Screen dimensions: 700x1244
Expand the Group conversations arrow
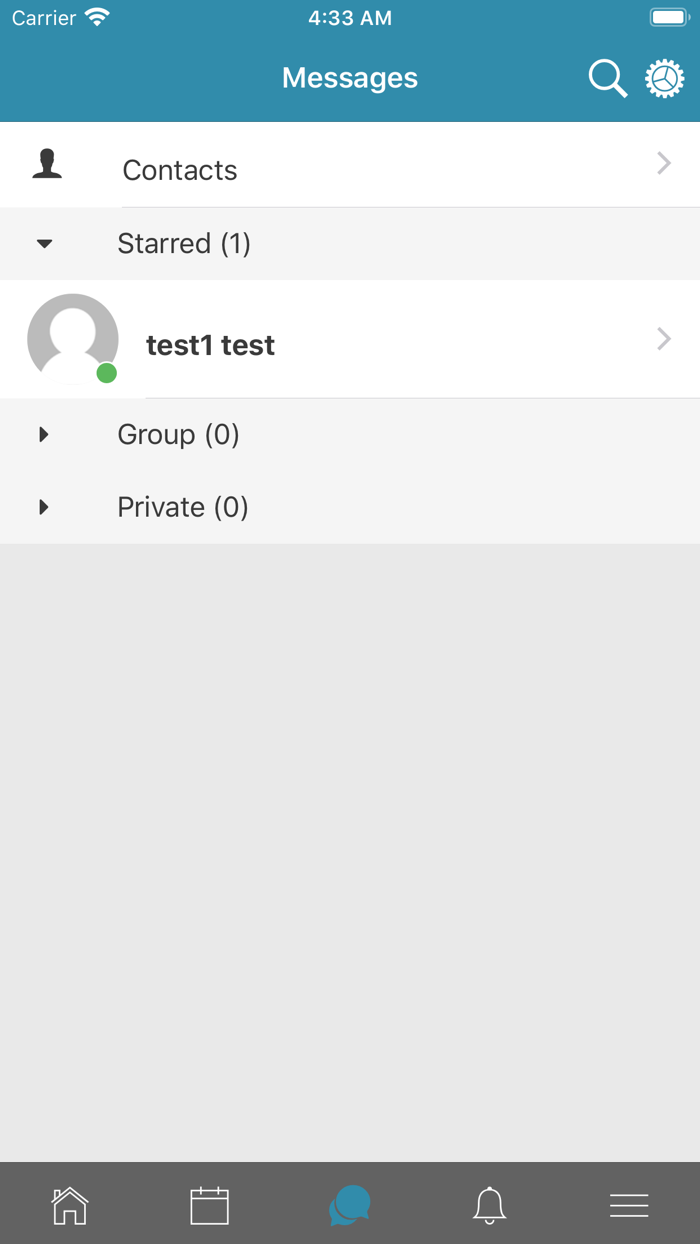point(43,434)
